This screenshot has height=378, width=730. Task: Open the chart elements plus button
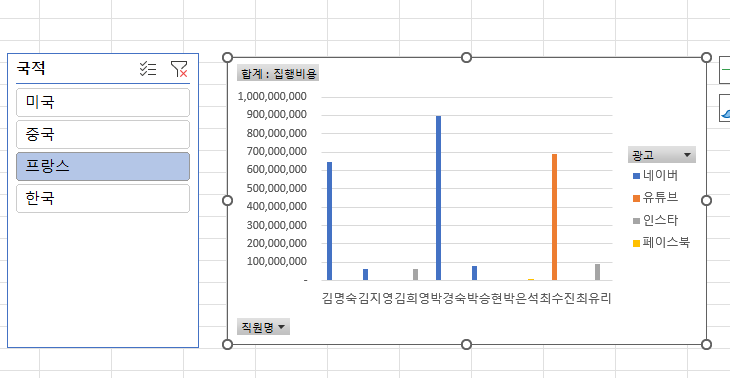tap(725, 70)
